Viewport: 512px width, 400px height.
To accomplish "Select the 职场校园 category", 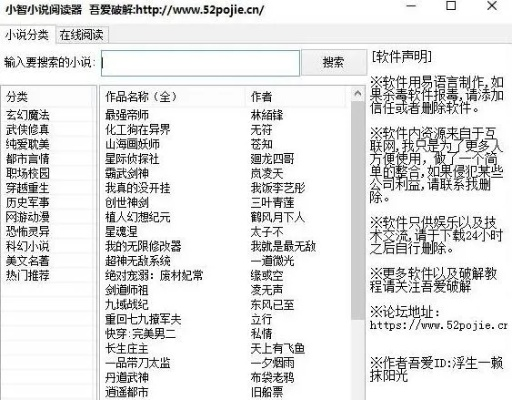I will (x=28, y=174).
